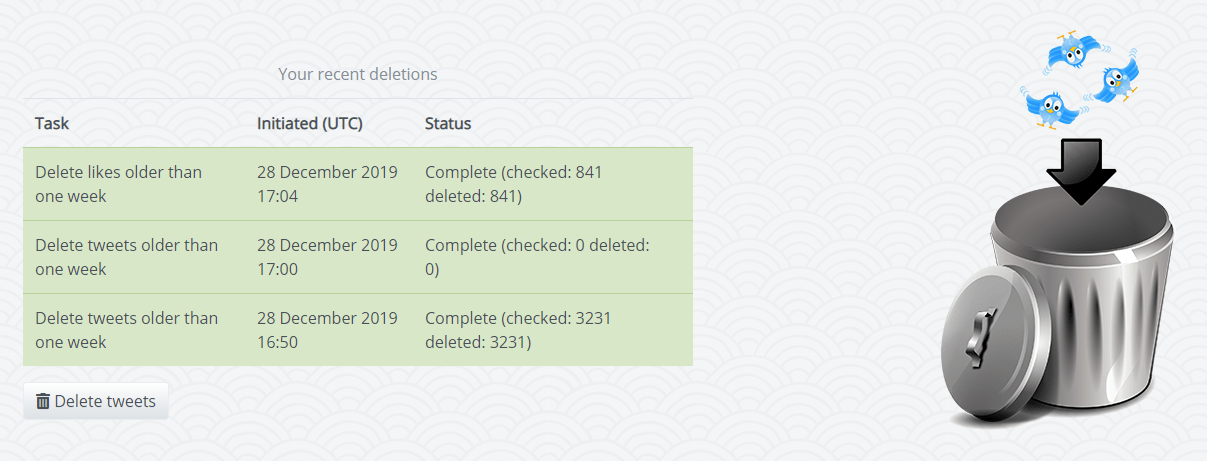The width and height of the screenshot is (1207, 461).
Task: Click the lower-left blue Twitter bird
Action: tap(1050, 104)
